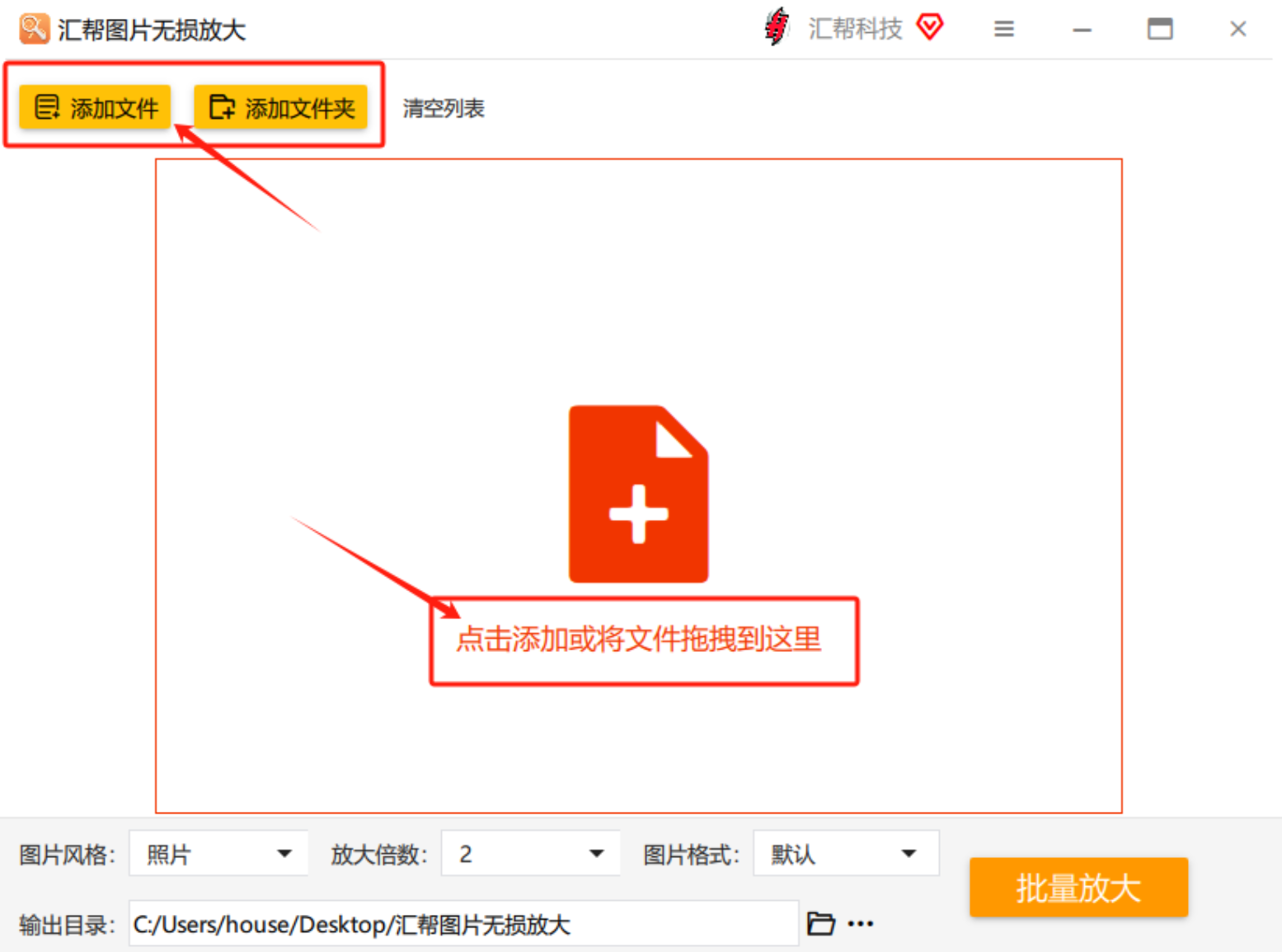
Task: Click the 汇帮科技 logo icon
Action: [777, 27]
